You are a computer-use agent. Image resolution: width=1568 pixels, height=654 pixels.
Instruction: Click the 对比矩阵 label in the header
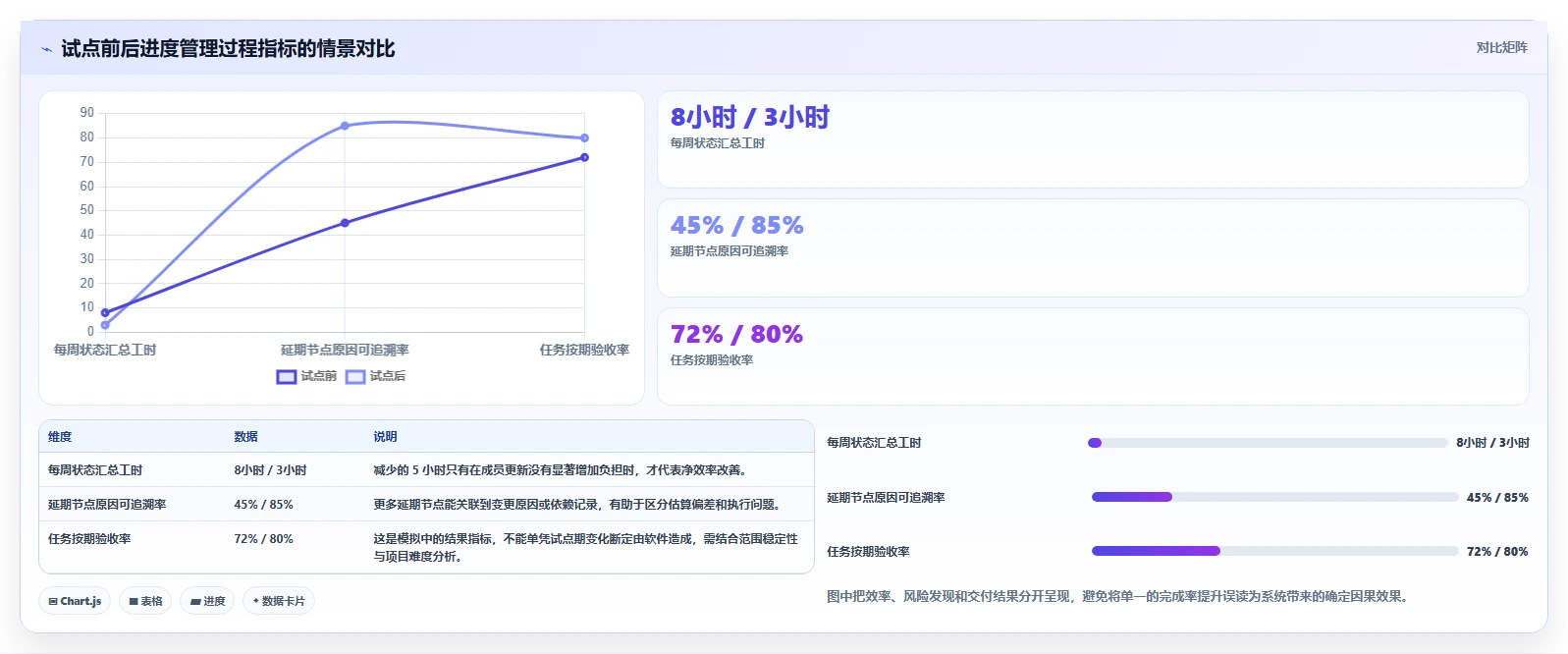click(x=1501, y=47)
